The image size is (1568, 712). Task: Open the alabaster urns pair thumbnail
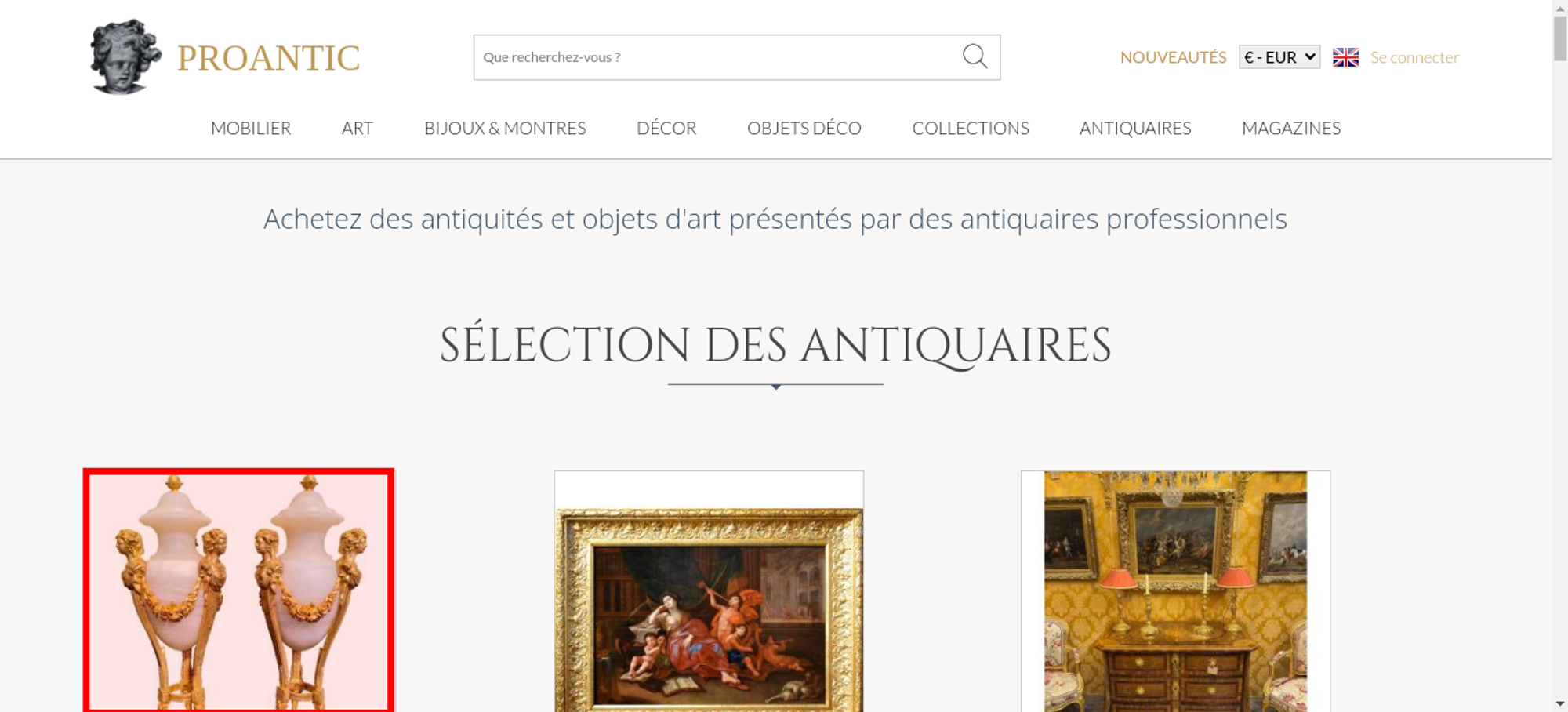pos(239,590)
